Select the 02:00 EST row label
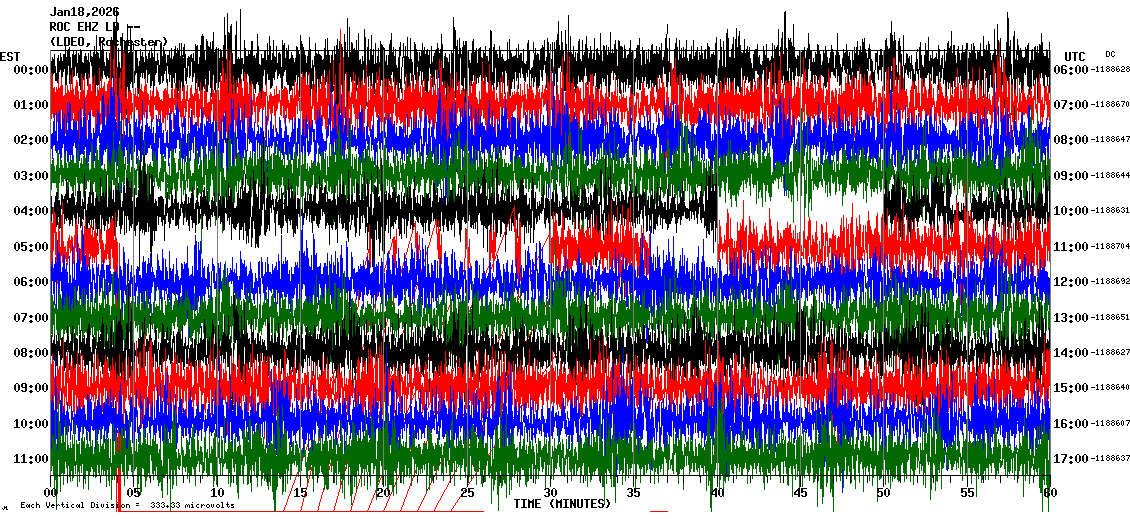This screenshot has width=1130, height=519. pos(30,140)
